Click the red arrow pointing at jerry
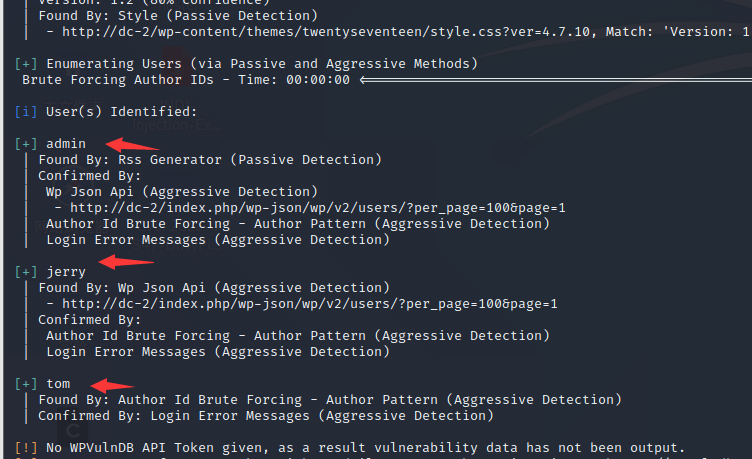The image size is (752, 459). tap(123, 263)
